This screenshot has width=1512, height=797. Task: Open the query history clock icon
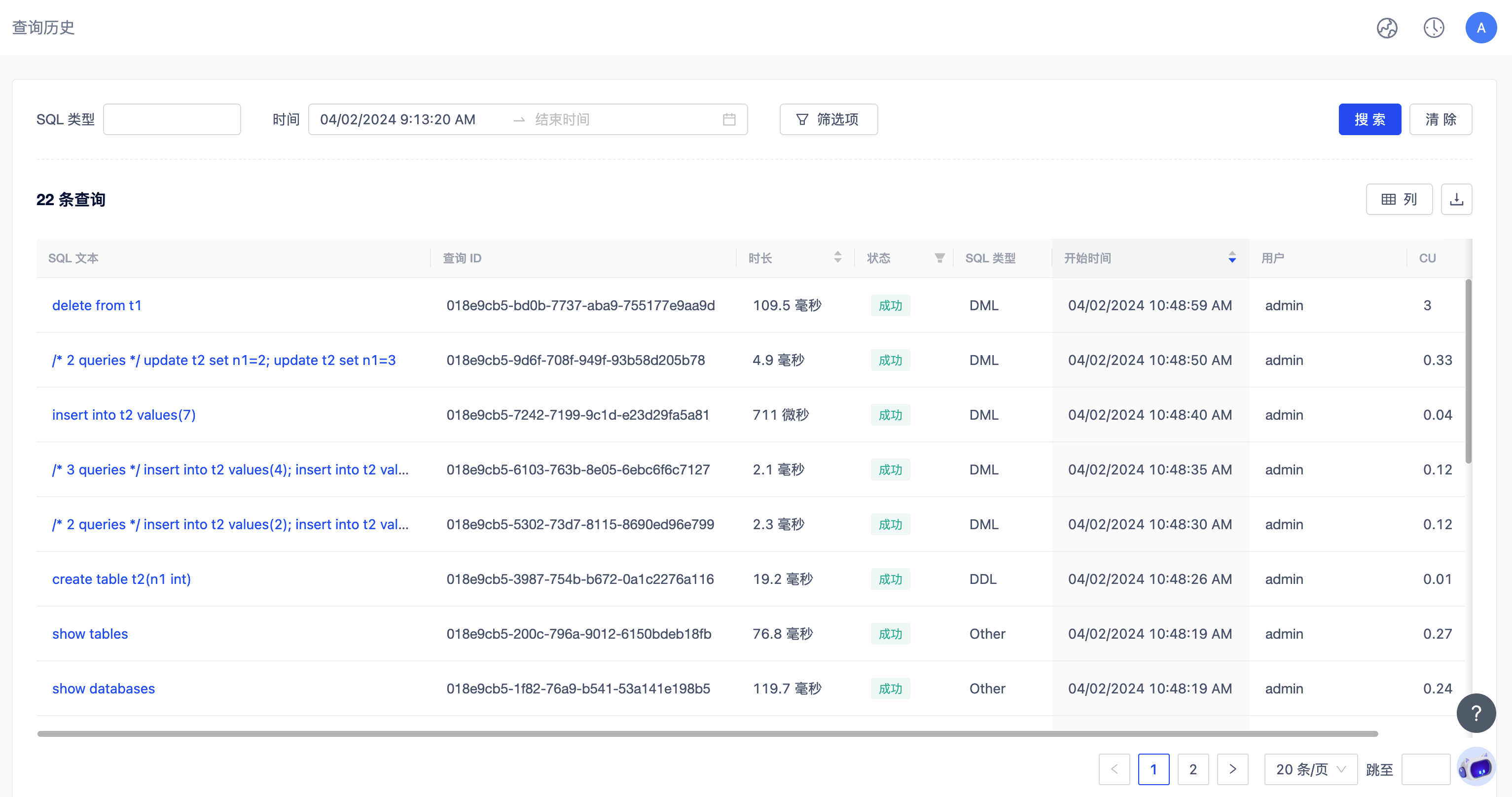[1434, 28]
